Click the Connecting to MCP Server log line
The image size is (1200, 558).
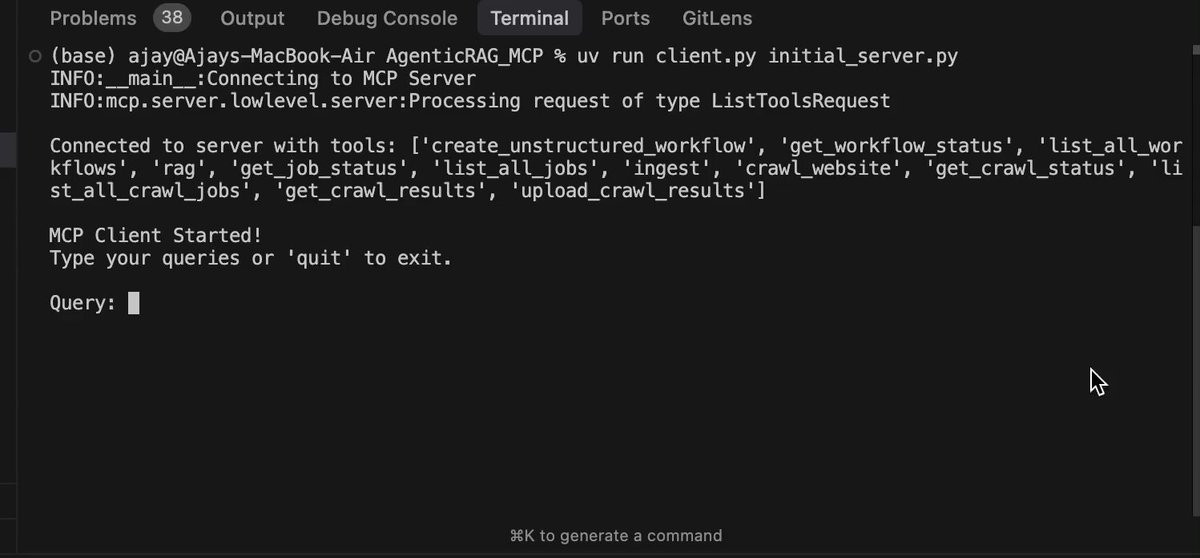tap(263, 78)
